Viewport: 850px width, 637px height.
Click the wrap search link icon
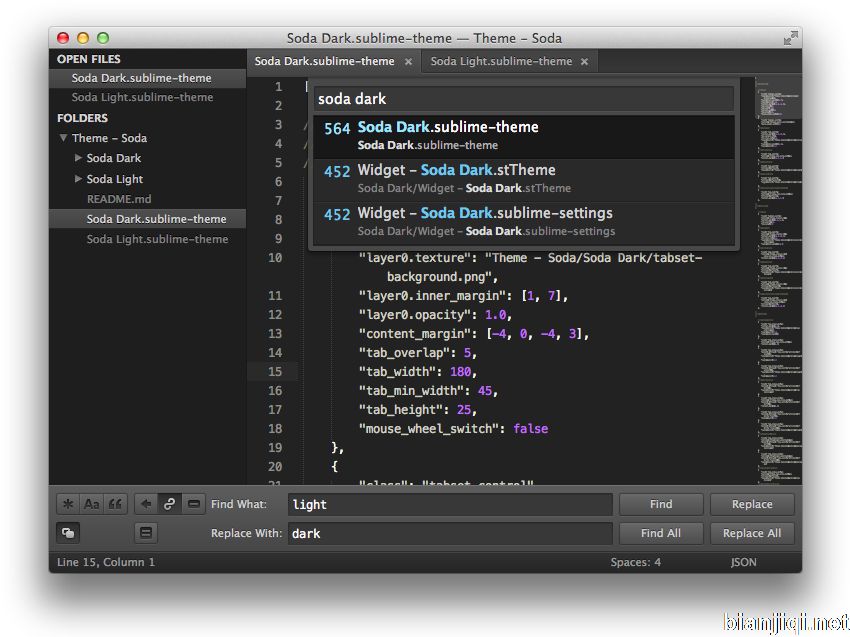tap(169, 504)
